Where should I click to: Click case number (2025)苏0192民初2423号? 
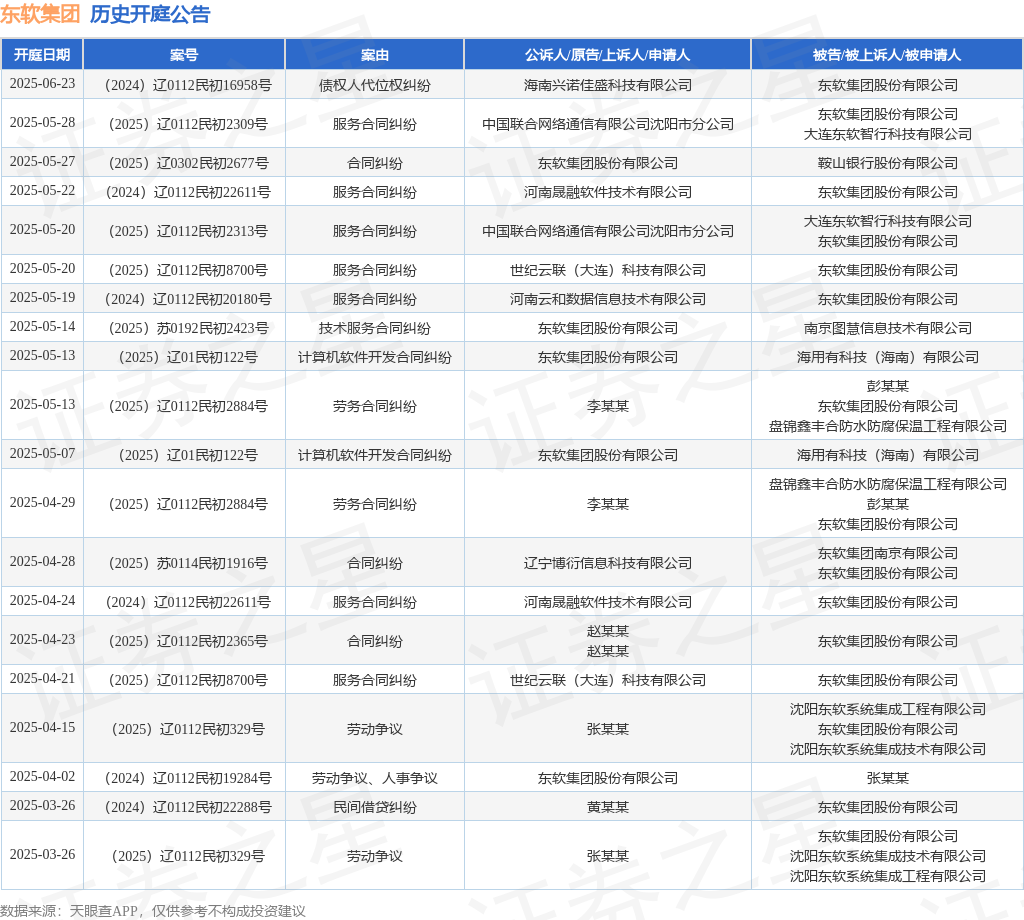click(188, 328)
